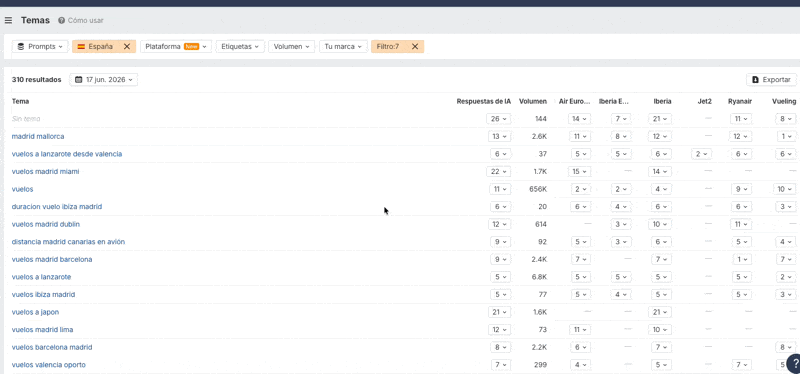Click the Sin tema row label
Image resolution: width=800 pixels, height=374 pixels.
[26, 118]
